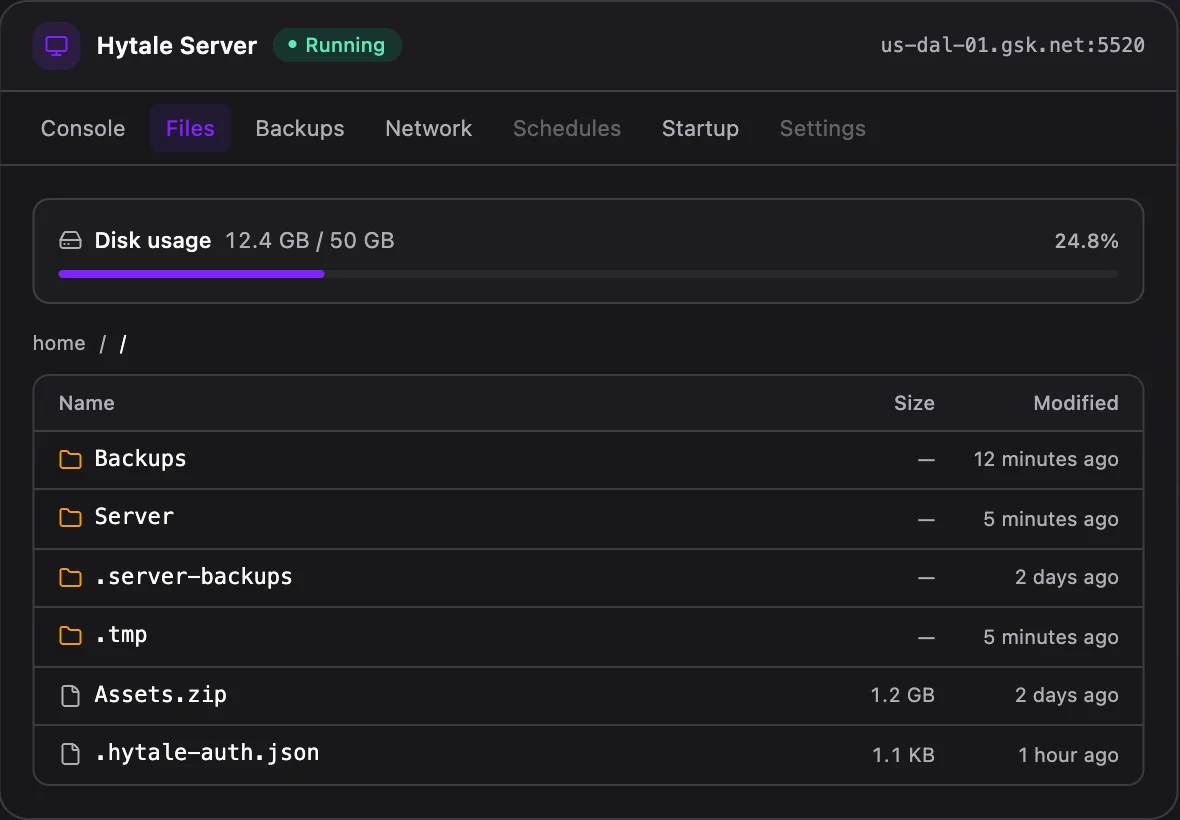Image resolution: width=1180 pixels, height=820 pixels.
Task: Switch to the Console tab
Action: point(83,129)
